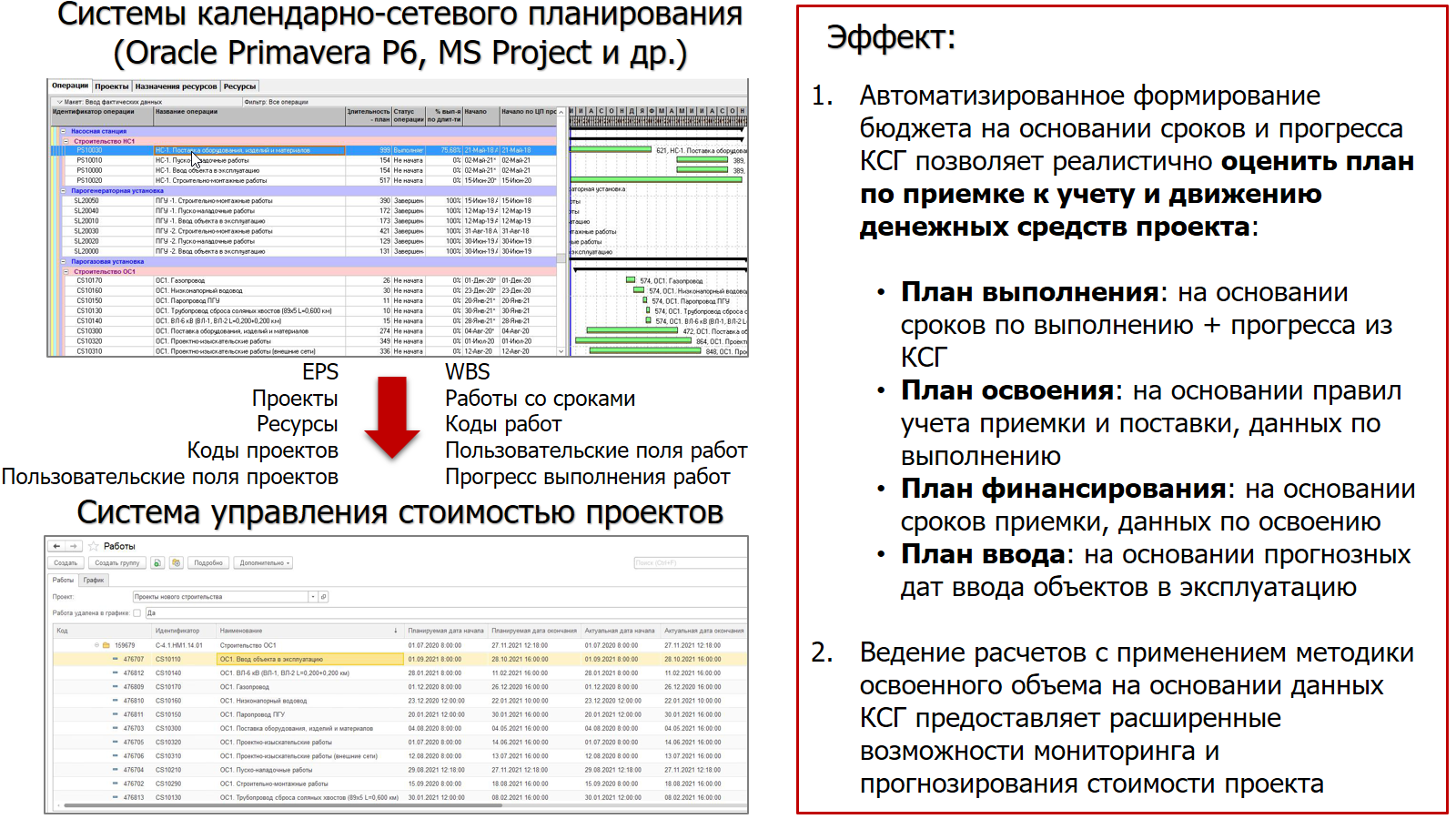Click the dash icon of row 476812

pos(115,672)
